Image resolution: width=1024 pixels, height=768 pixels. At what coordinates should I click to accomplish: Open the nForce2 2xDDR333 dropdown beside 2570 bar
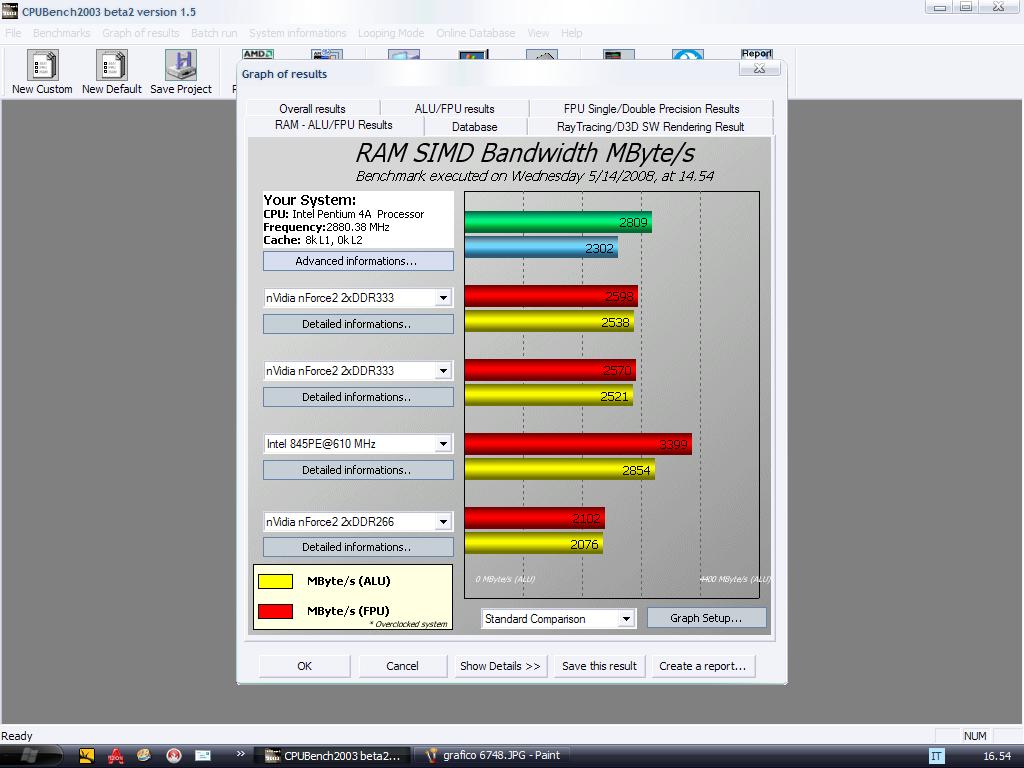click(x=443, y=371)
